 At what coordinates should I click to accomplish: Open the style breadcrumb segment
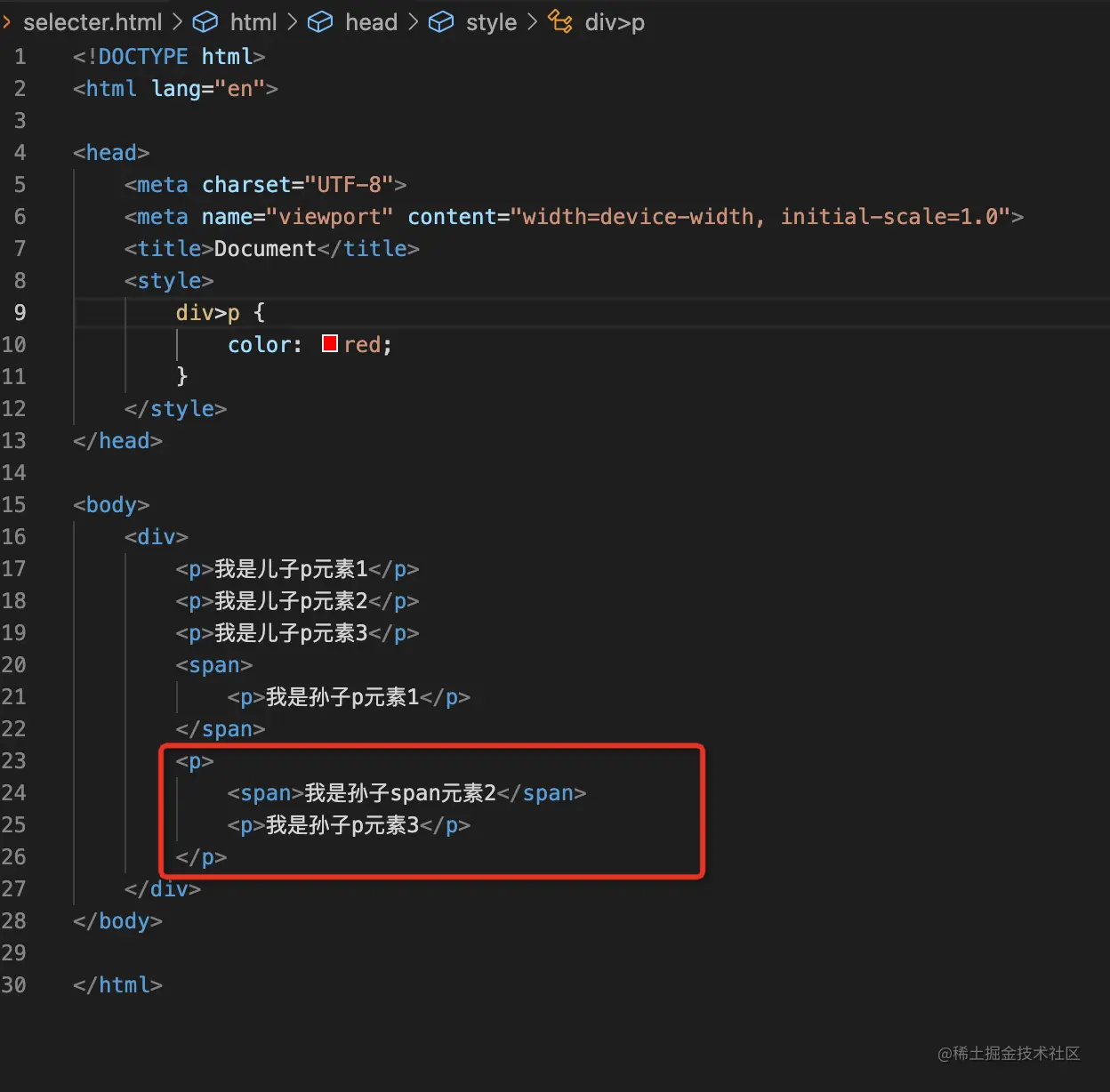(x=491, y=22)
